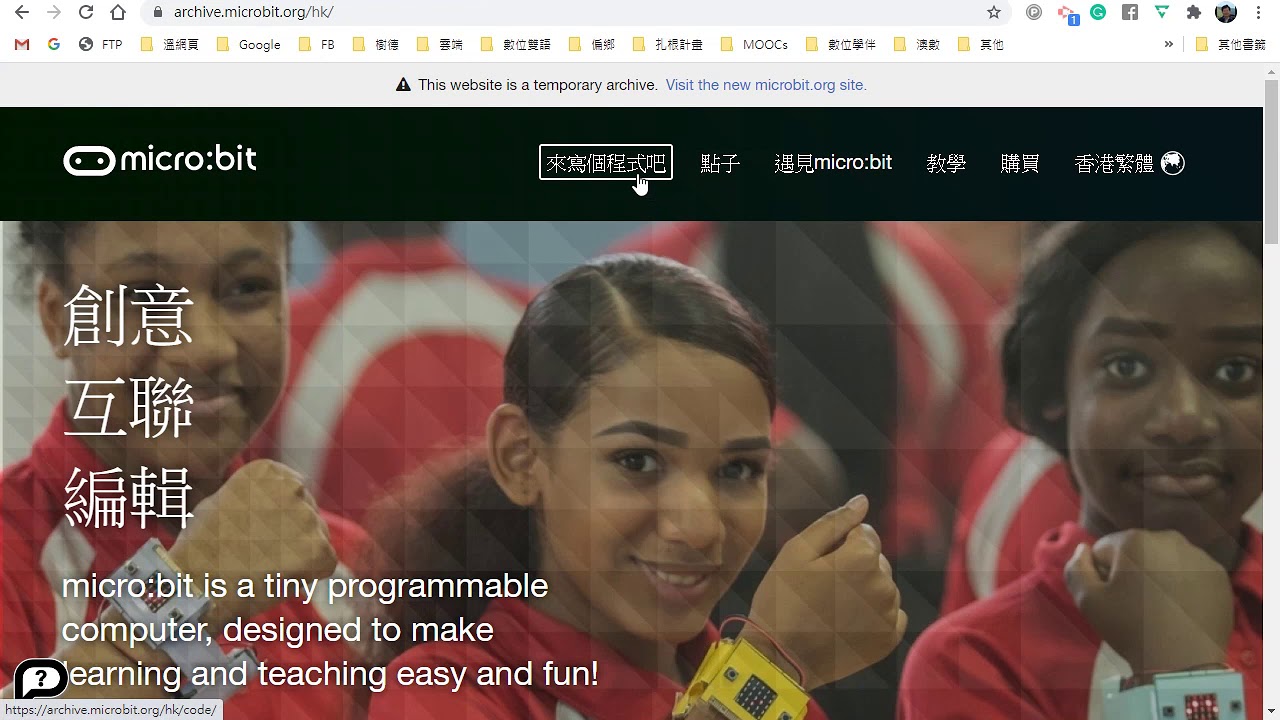This screenshot has height=720, width=1280.
Task: Open the Google bookmark folder
Action: [x=249, y=44]
